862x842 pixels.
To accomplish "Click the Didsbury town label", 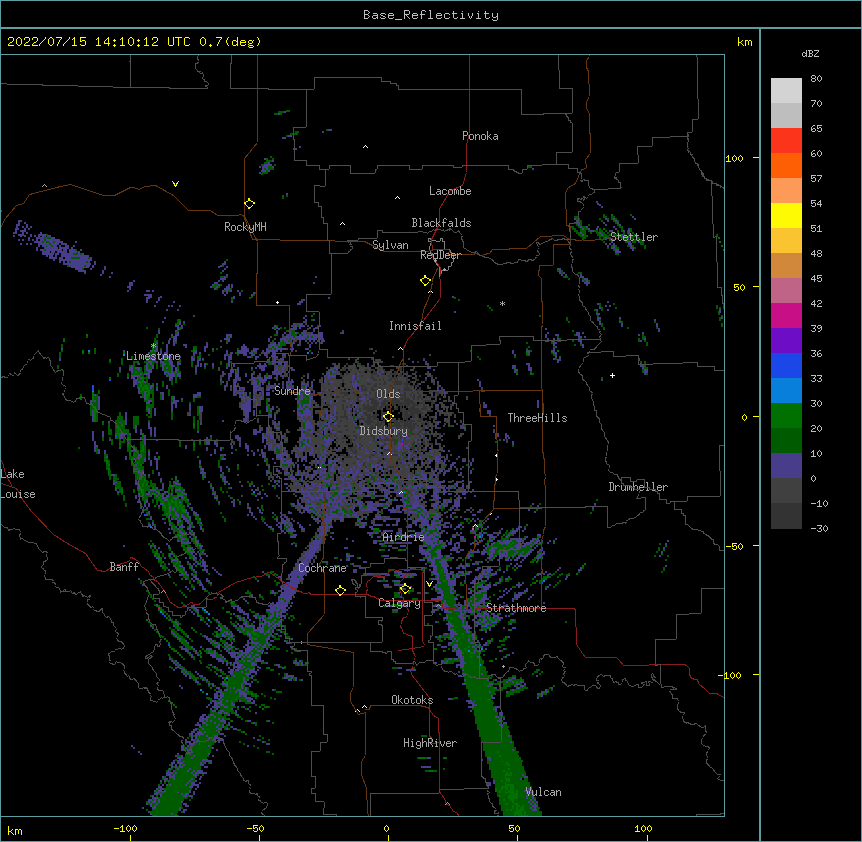I will [x=384, y=431].
